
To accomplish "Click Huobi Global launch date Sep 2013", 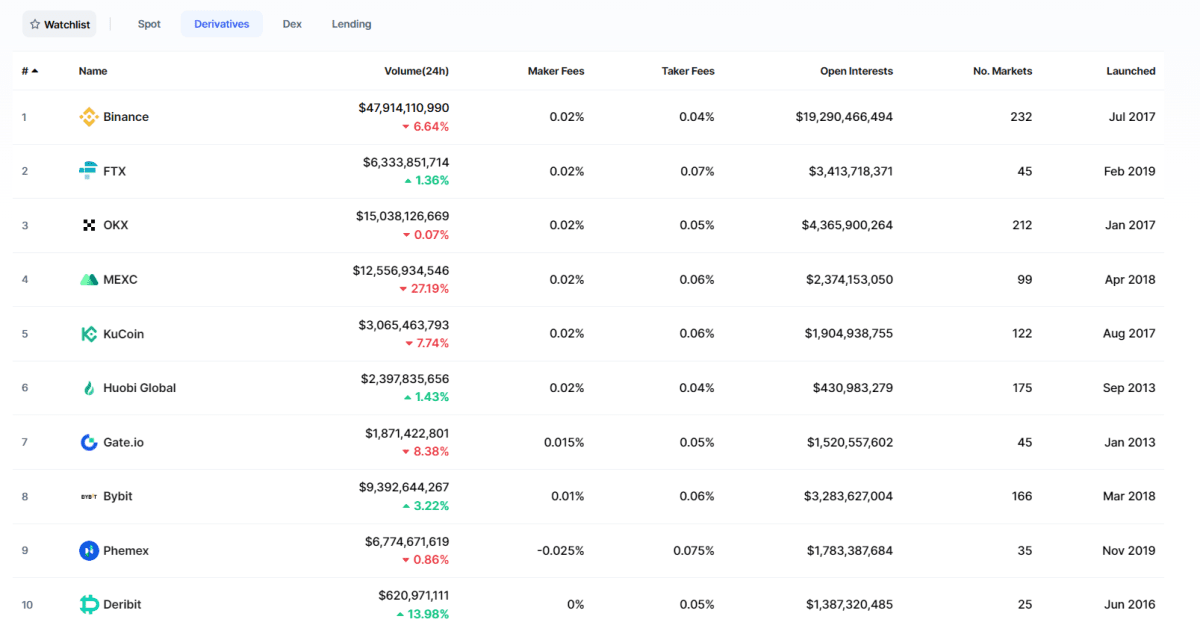I will (1130, 388).
